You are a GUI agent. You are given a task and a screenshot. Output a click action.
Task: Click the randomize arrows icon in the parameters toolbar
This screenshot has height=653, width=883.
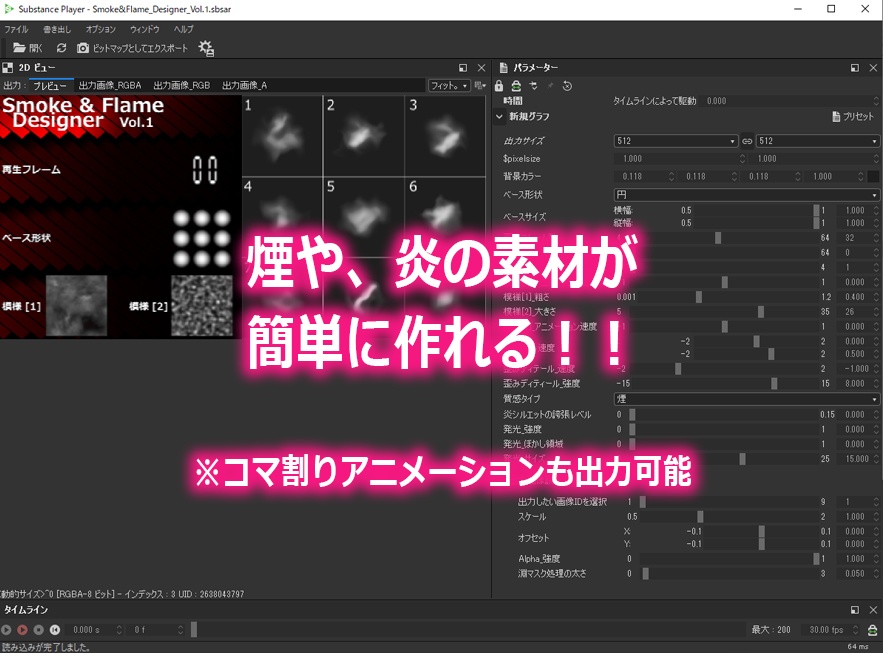(533, 86)
